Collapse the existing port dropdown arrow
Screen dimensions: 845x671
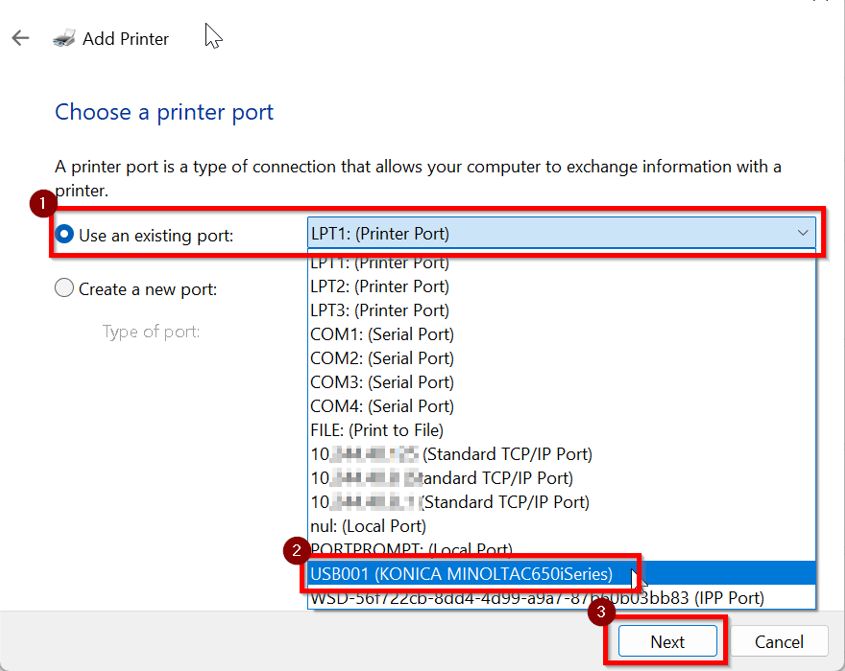point(802,234)
